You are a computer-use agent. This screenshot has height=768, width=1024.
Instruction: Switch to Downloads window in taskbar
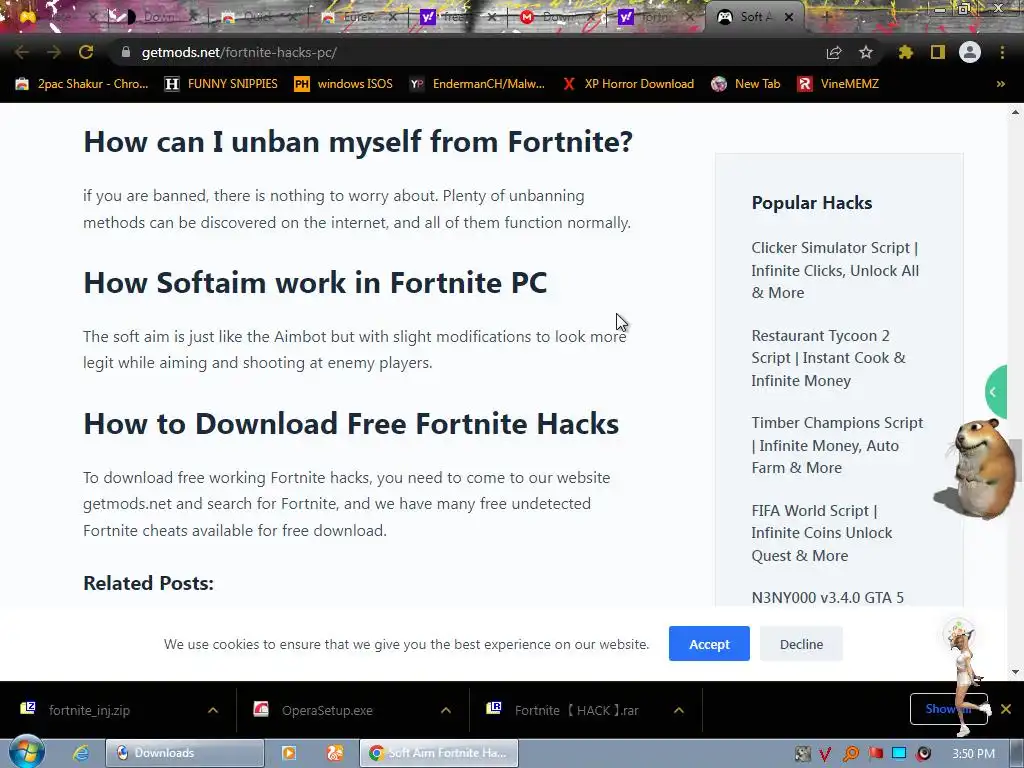[185, 753]
